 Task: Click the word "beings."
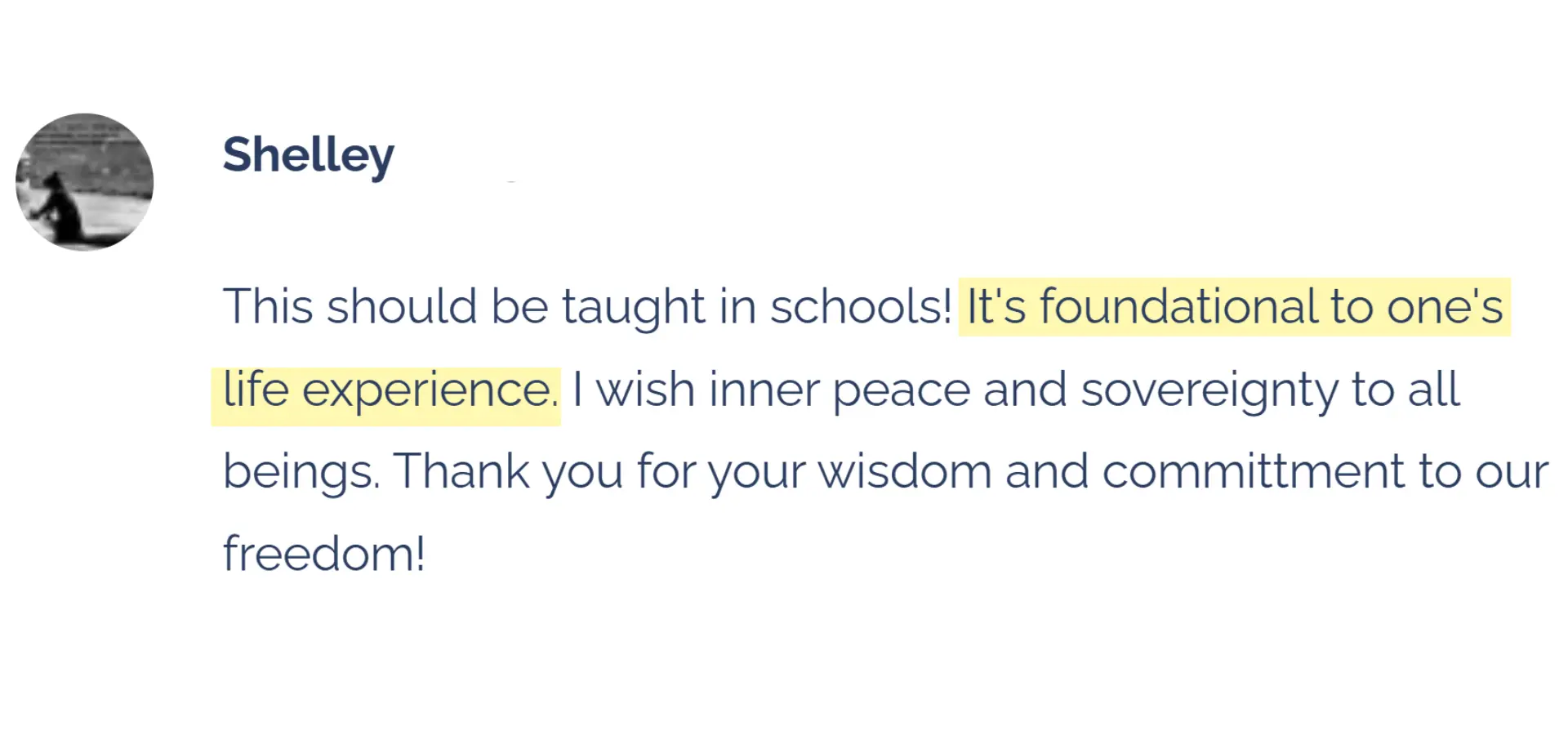coord(301,473)
